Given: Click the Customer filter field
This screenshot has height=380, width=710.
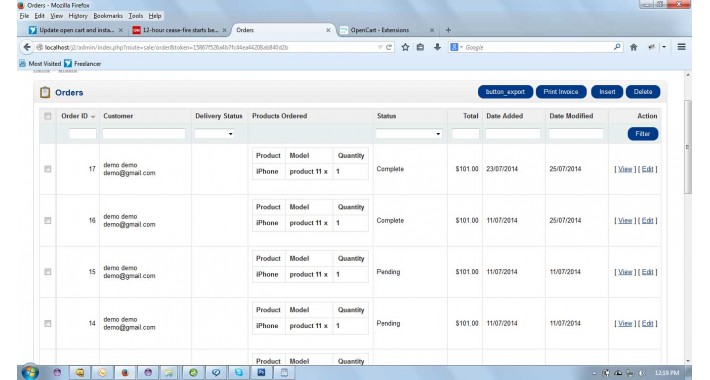Looking at the screenshot, I should (144, 134).
